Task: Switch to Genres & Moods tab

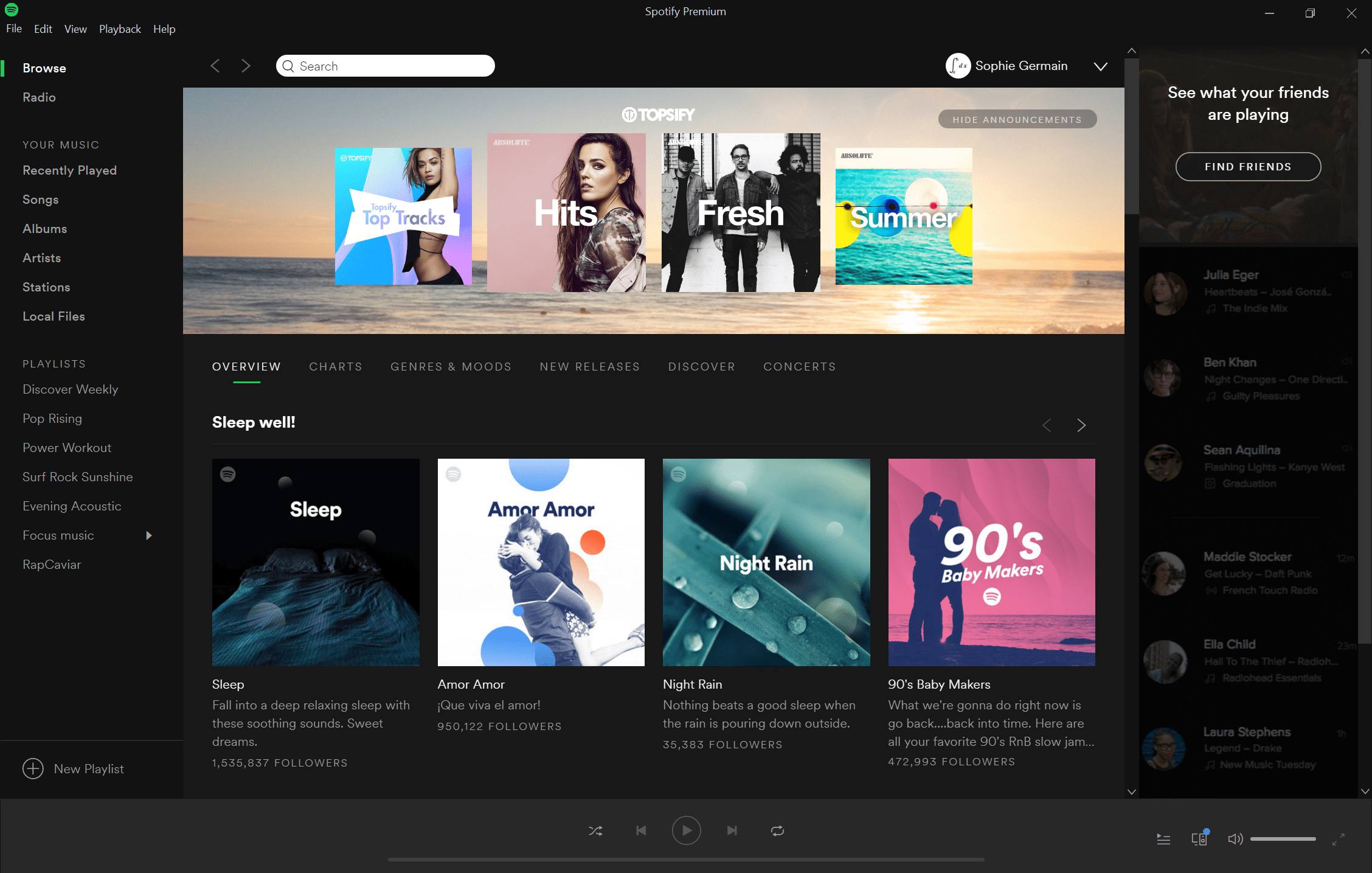Action: click(x=451, y=367)
